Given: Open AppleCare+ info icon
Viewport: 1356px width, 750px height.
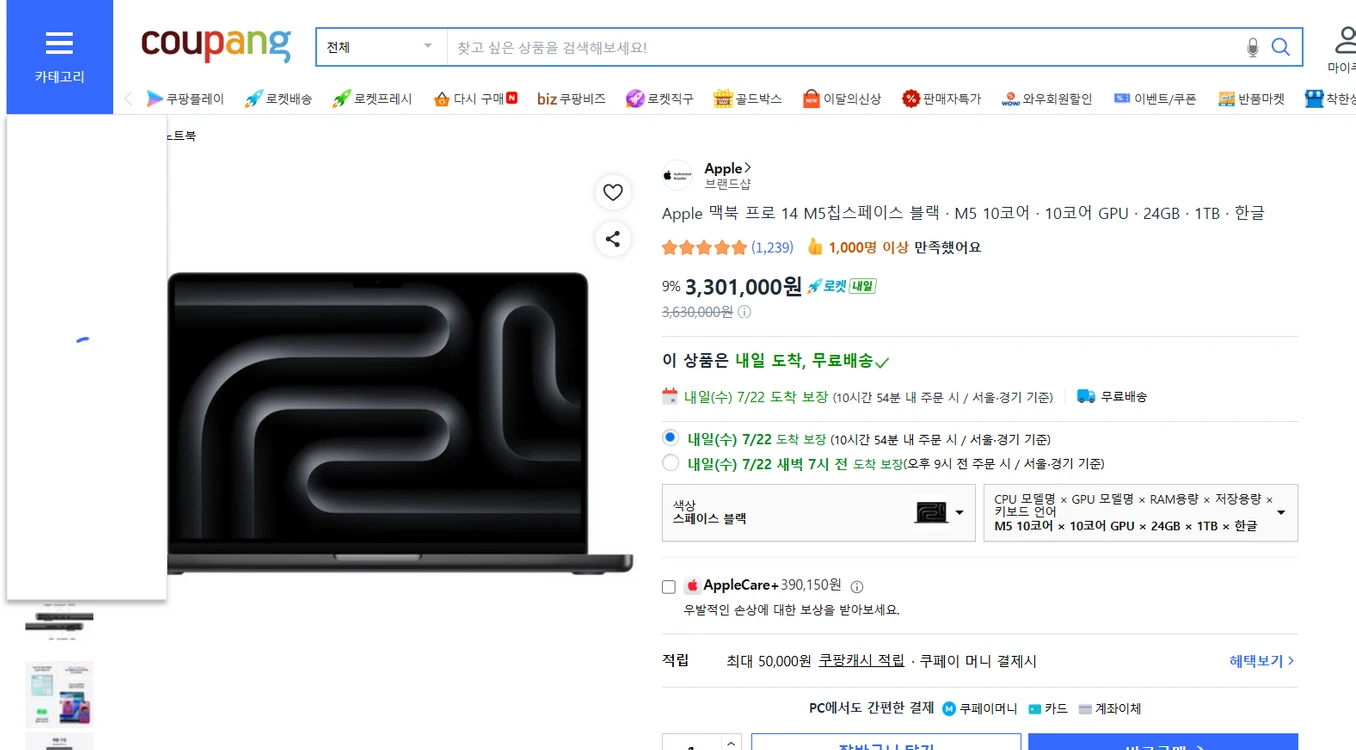Looking at the screenshot, I should pyautogui.click(x=856, y=587).
